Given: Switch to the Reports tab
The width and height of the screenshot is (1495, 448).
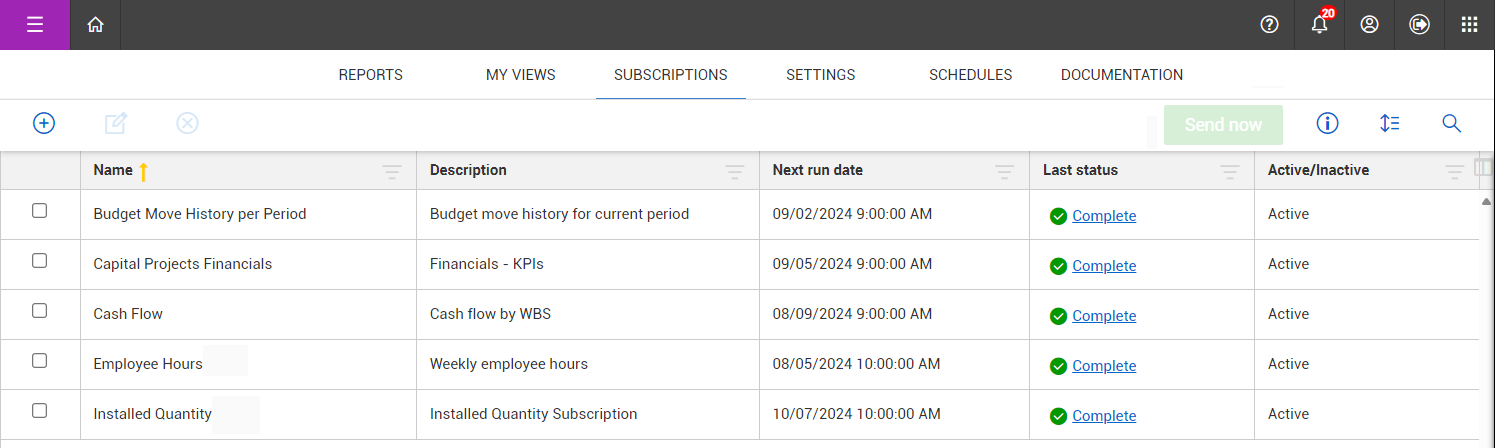Looking at the screenshot, I should click(370, 75).
